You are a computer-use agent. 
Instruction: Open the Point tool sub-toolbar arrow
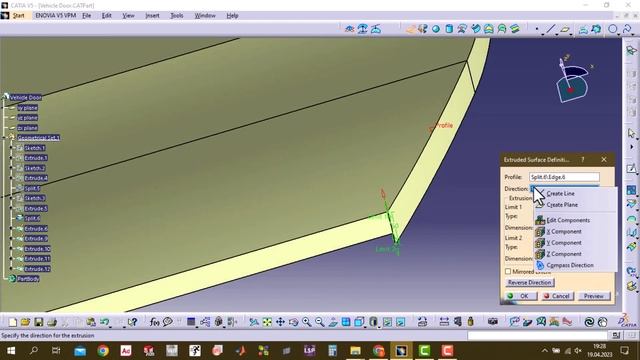coord(542,34)
